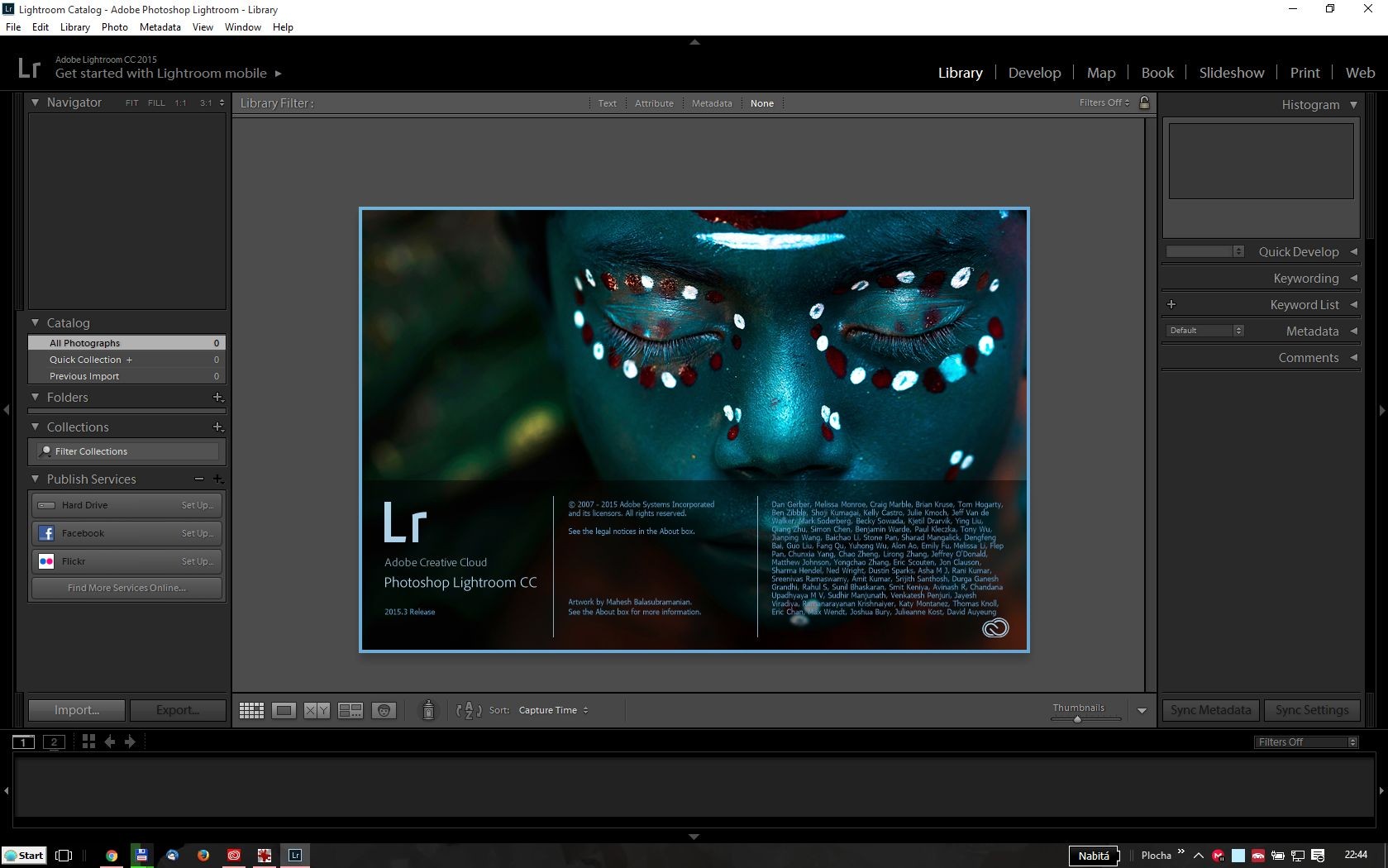Switch to Grid view icon

pos(251,710)
